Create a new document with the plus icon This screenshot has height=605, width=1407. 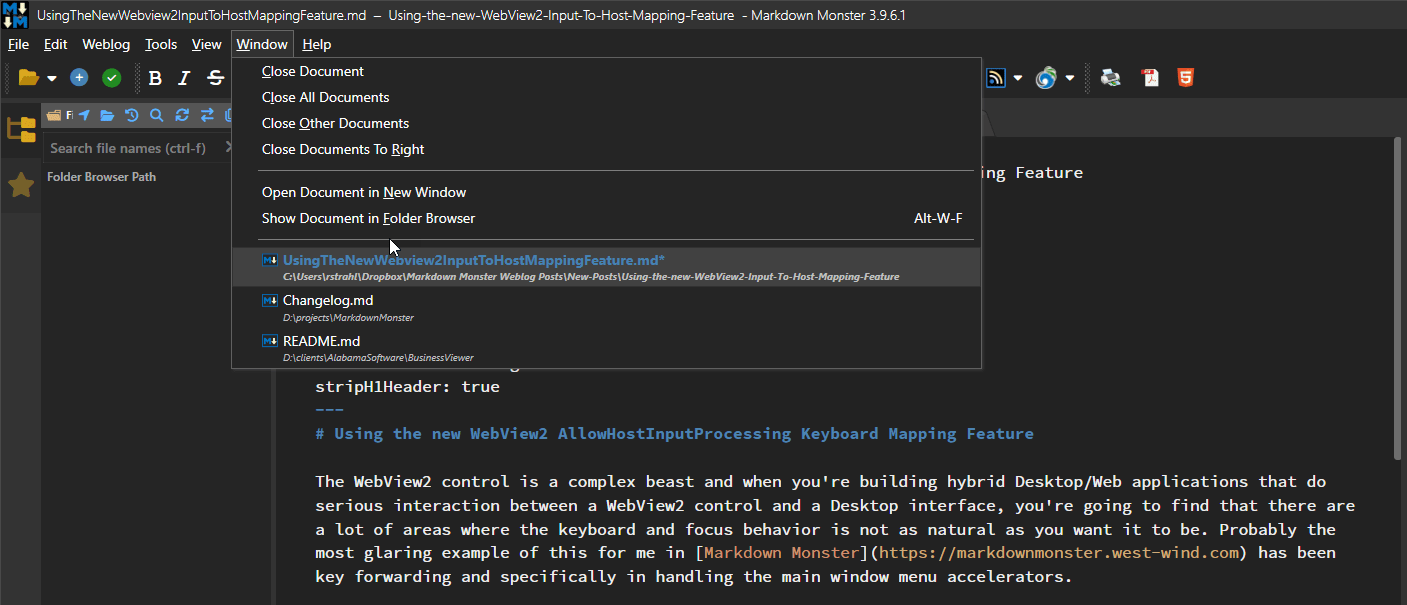(79, 78)
